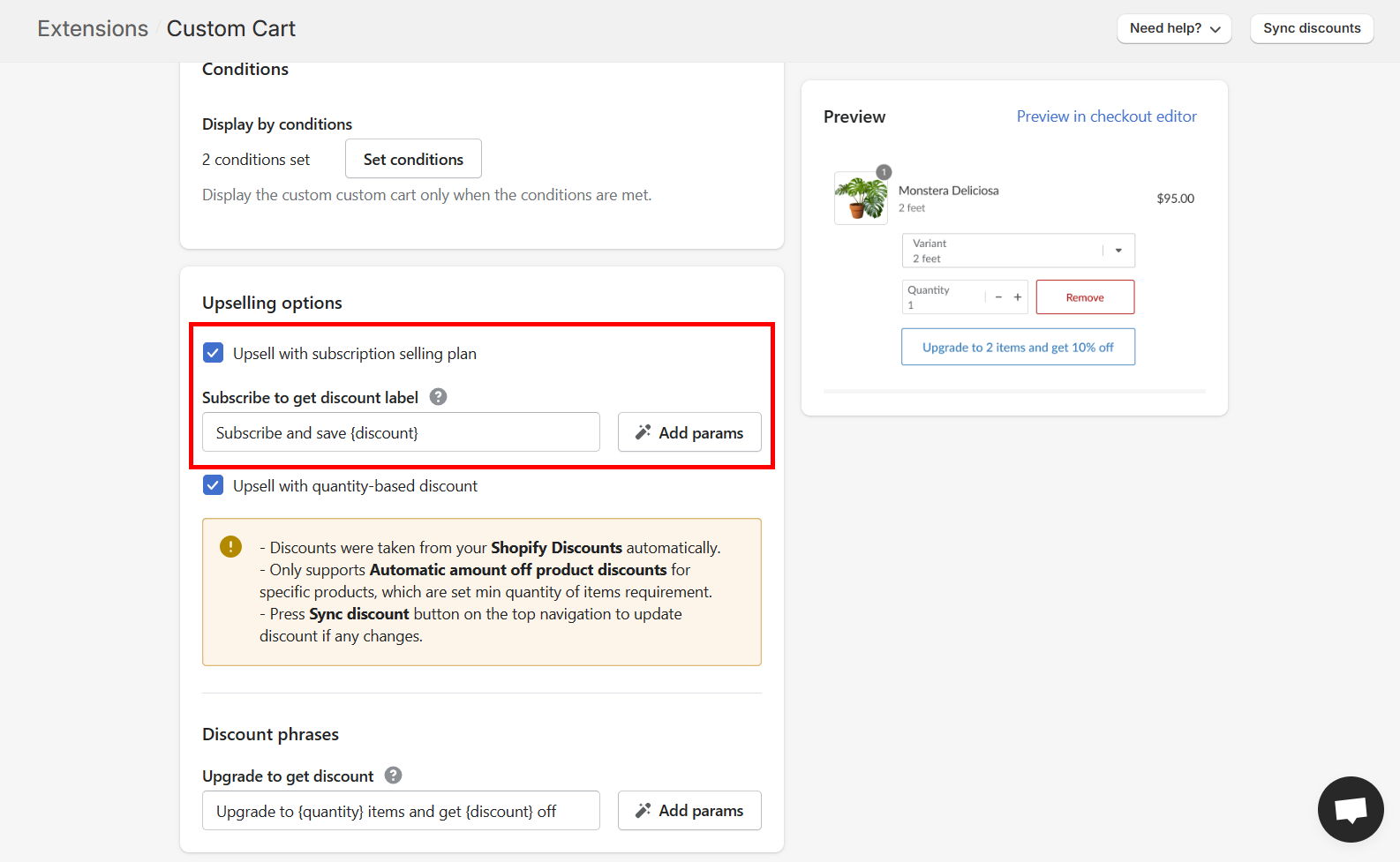
Task: Open Preview in checkout editor link
Action: 1106,116
